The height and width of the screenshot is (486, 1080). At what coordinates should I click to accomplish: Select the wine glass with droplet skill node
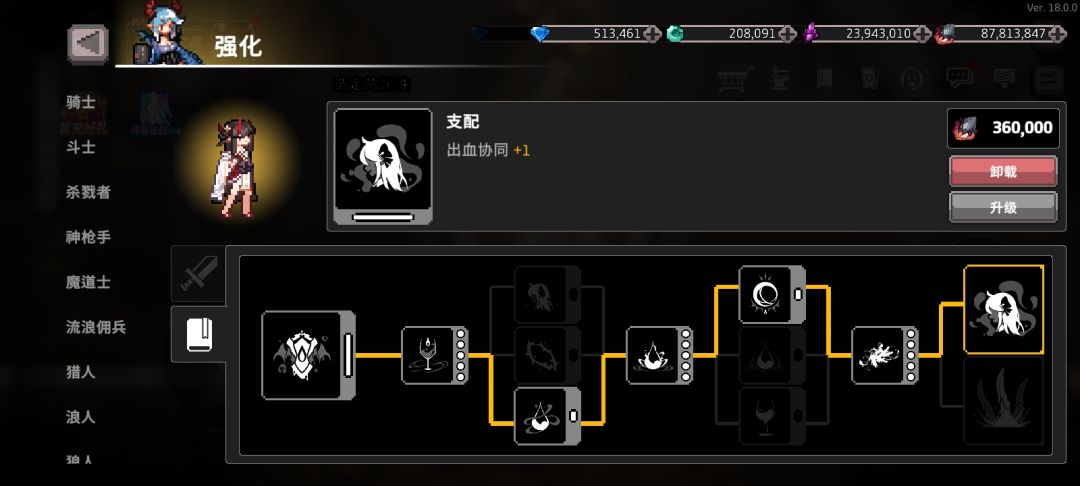click(x=435, y=355)
